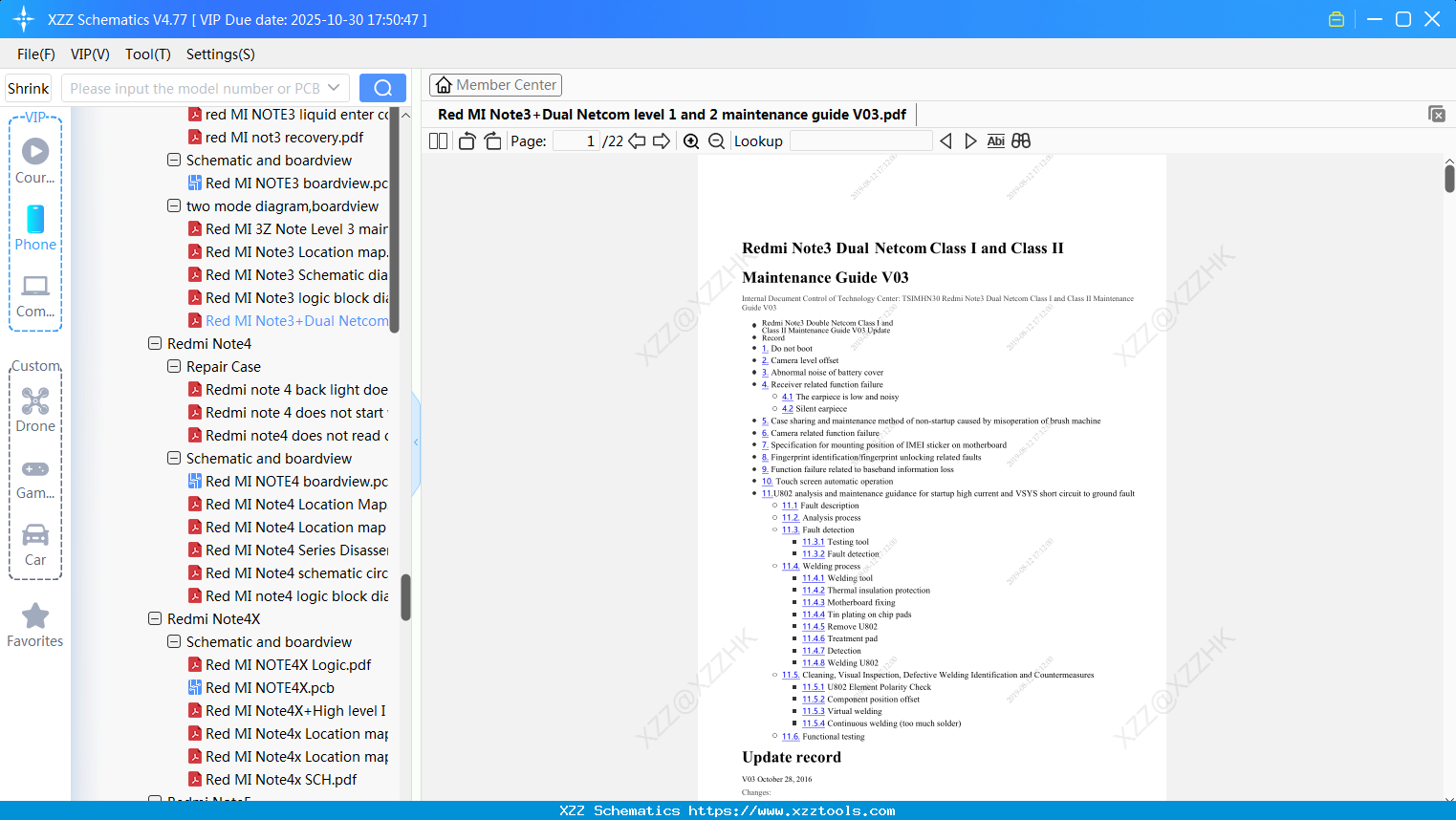Open Red MI 3Z Note Level 3 file

coord(288,228)
